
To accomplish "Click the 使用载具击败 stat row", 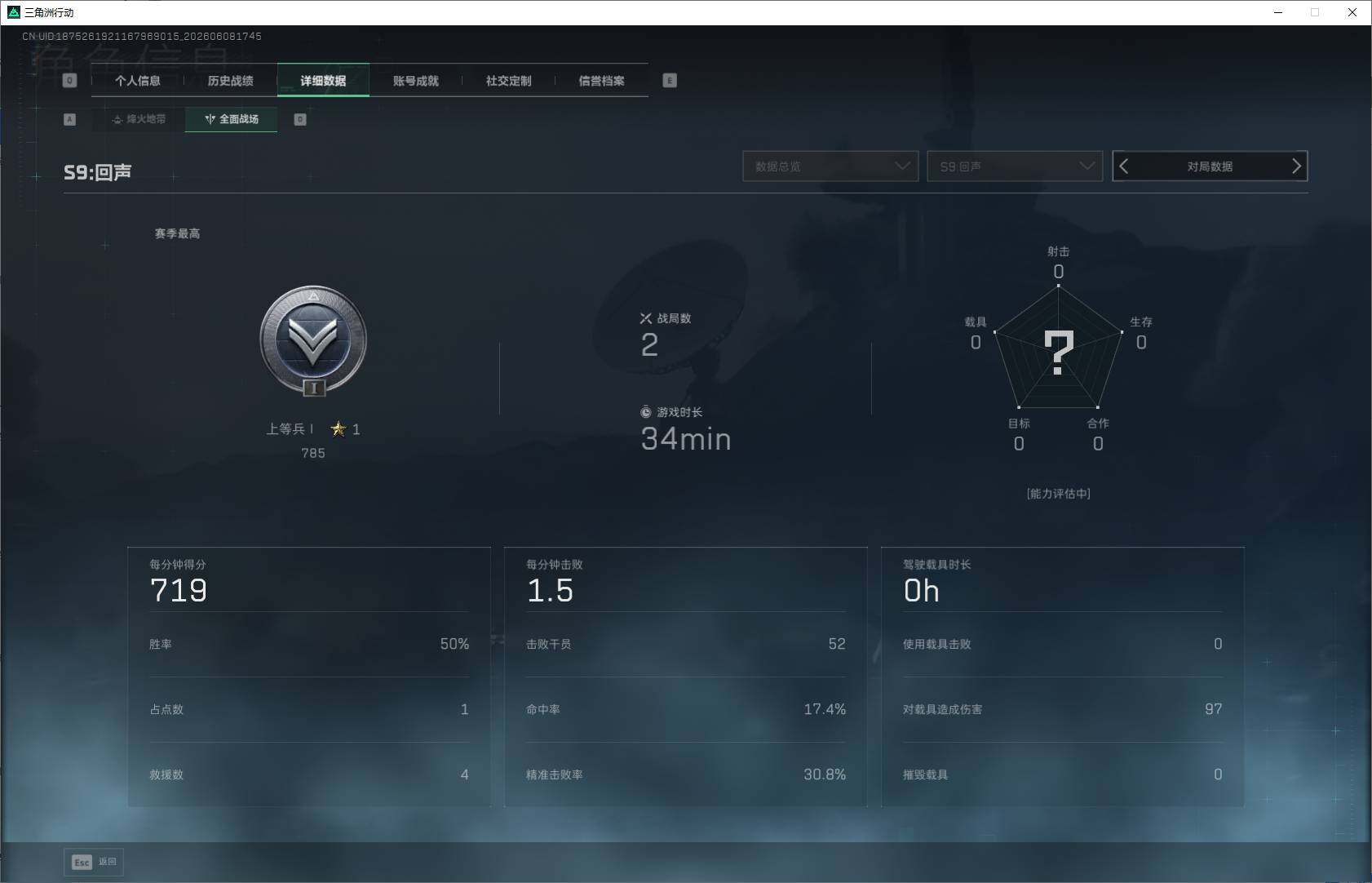I will (x=1063, y=644).
